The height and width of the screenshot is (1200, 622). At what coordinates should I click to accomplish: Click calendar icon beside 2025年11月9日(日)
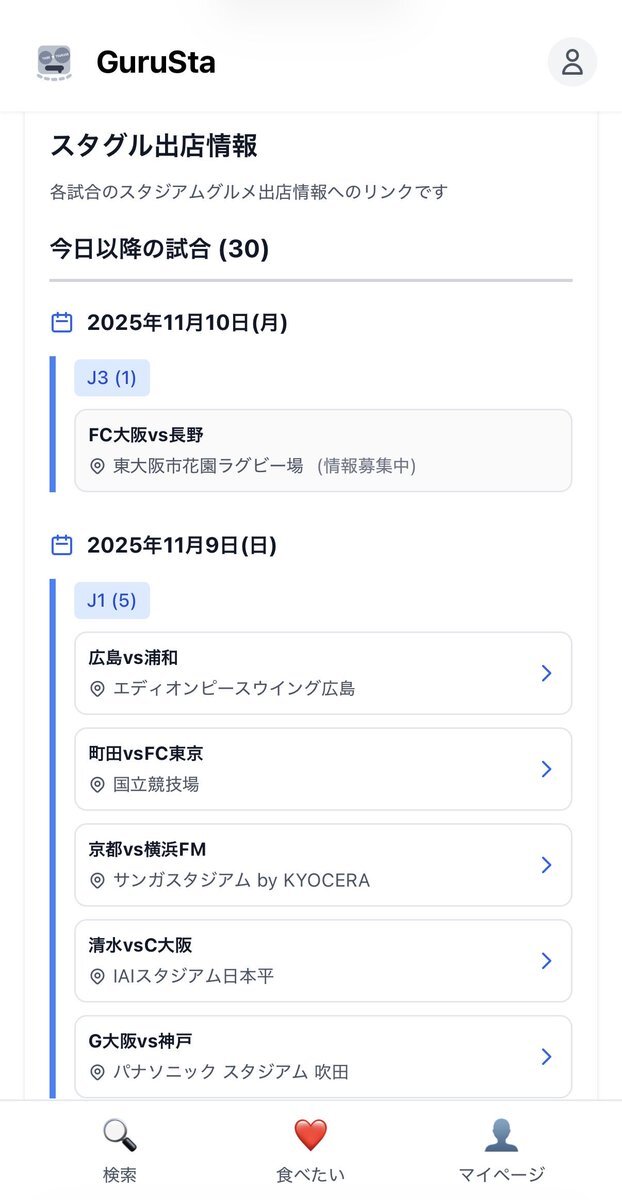pos(62,545)
